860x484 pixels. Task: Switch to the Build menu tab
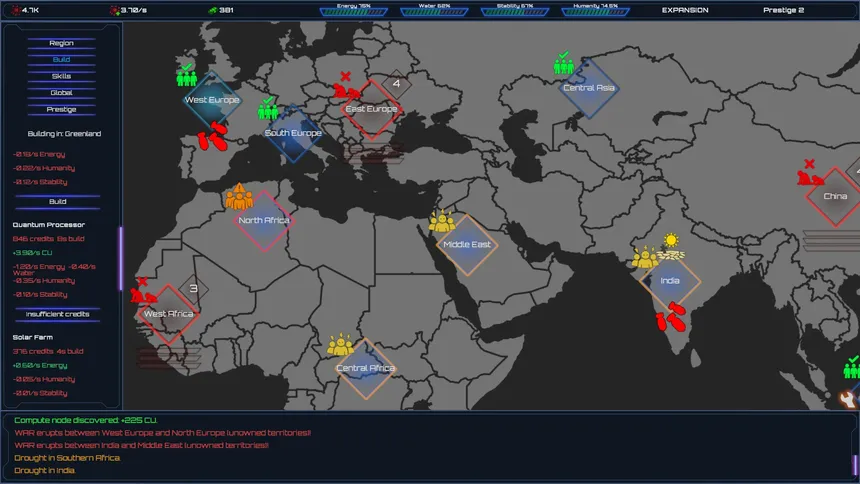pyautogui.click(x=61, y=59)
